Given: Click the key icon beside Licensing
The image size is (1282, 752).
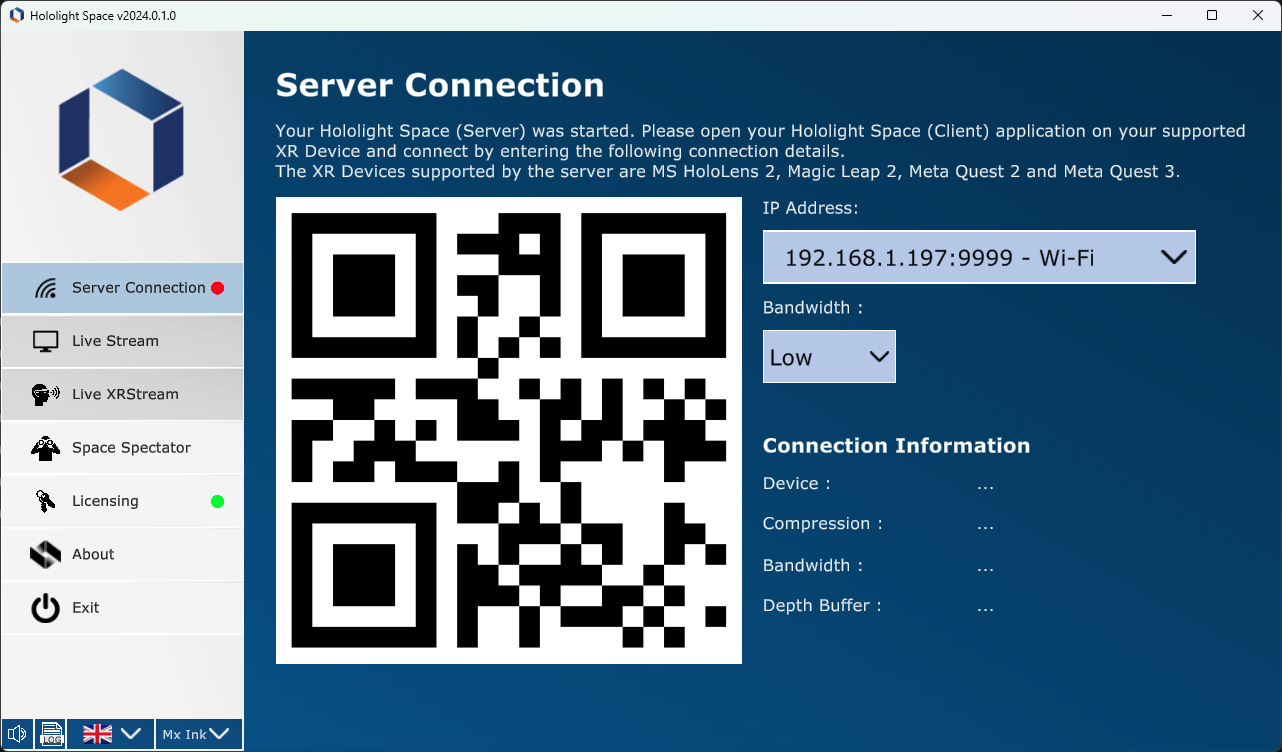Looking at the screenshot, I should [46, 501].
